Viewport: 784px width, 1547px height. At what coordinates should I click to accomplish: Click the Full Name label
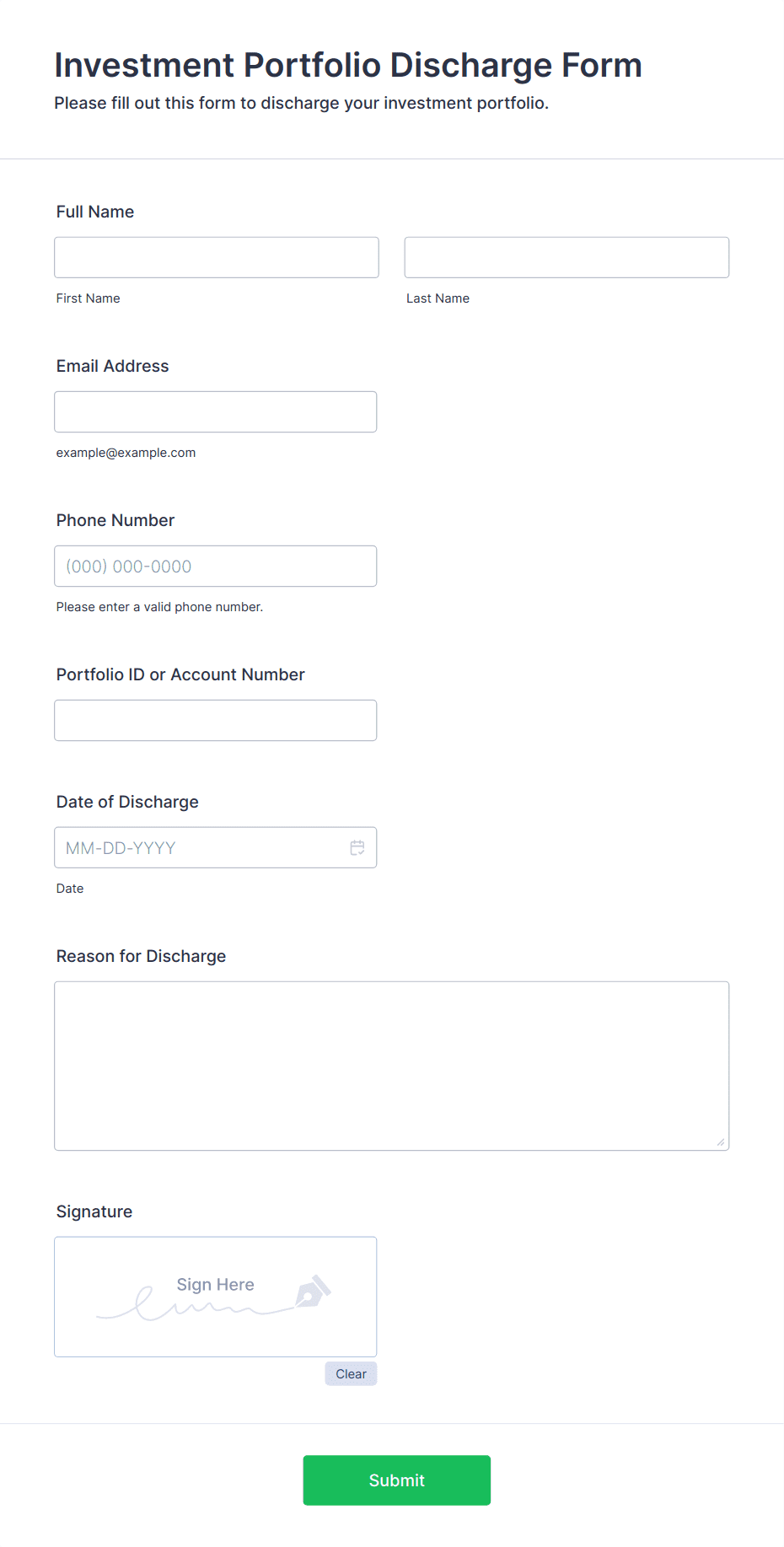pyautogui.click(x=95, y=212)
